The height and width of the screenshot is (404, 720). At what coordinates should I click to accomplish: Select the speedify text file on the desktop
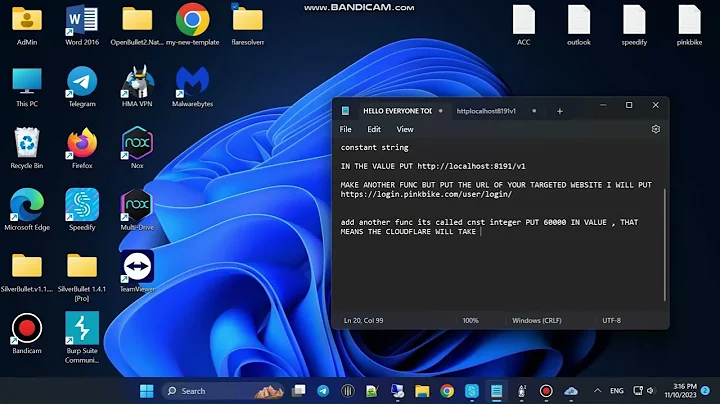pos(634,25)
